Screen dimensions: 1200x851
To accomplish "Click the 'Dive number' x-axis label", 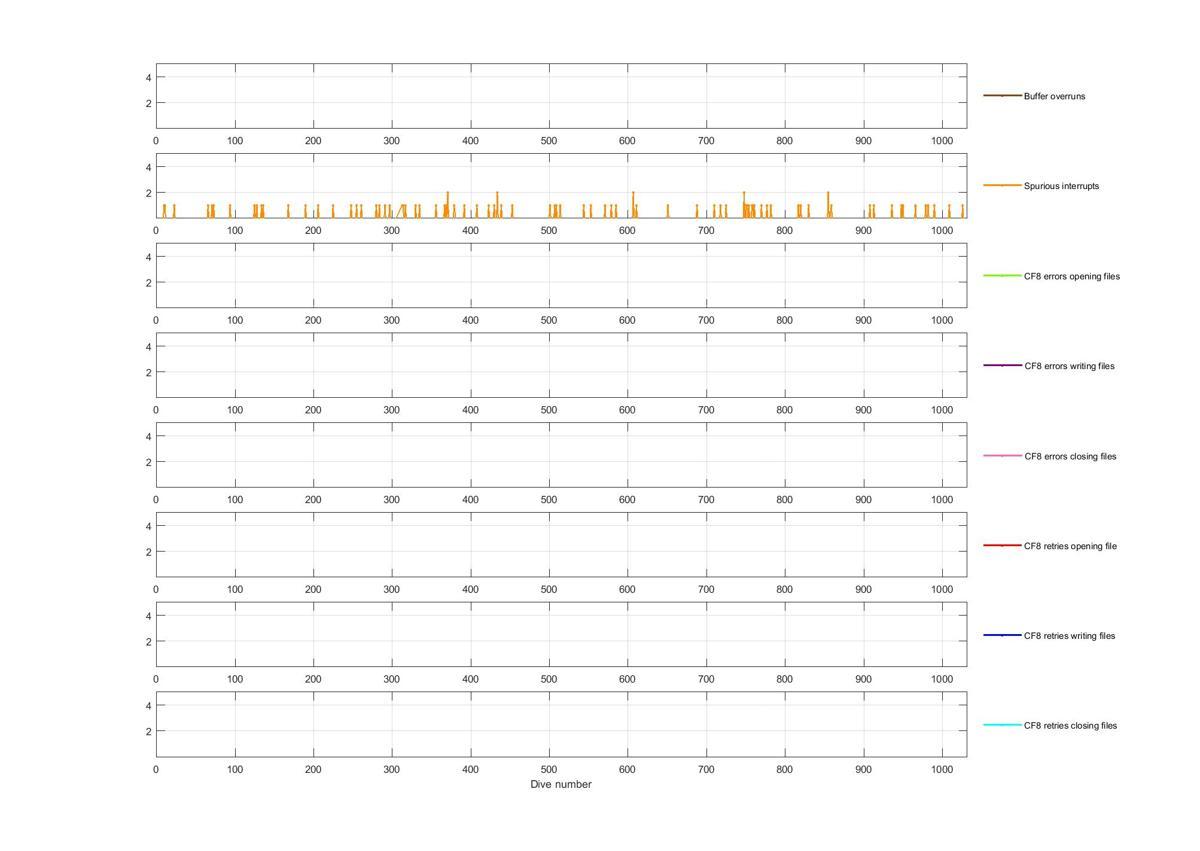I will pyautogui.click(x=561, y=785).
